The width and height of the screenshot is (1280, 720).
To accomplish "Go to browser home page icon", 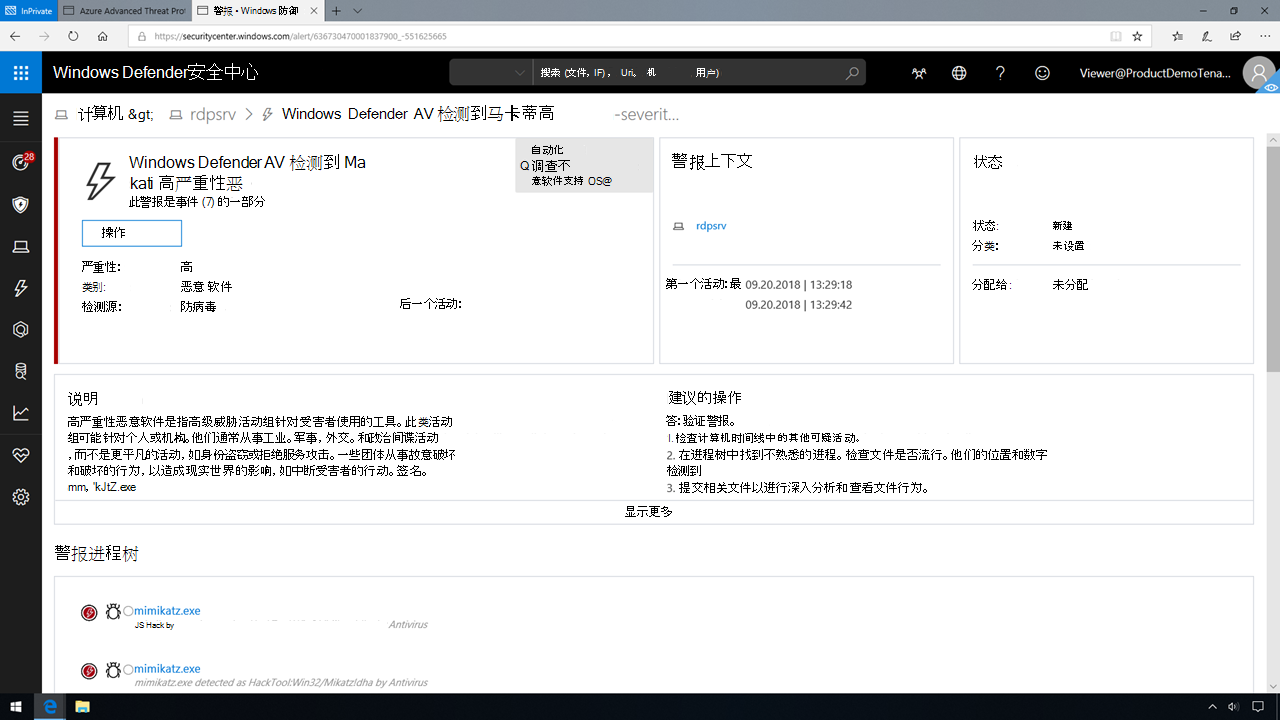I will (x=102, y=36).
